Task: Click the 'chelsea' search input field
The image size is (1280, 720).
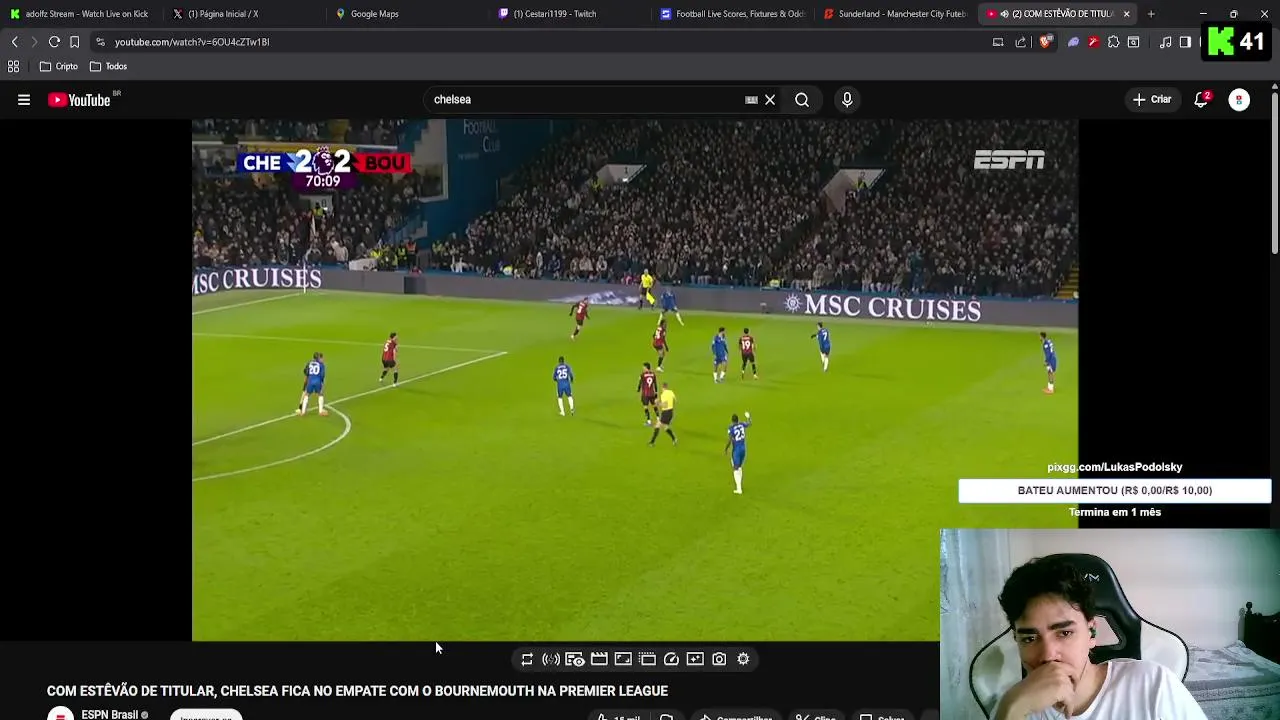Action: 585,100
